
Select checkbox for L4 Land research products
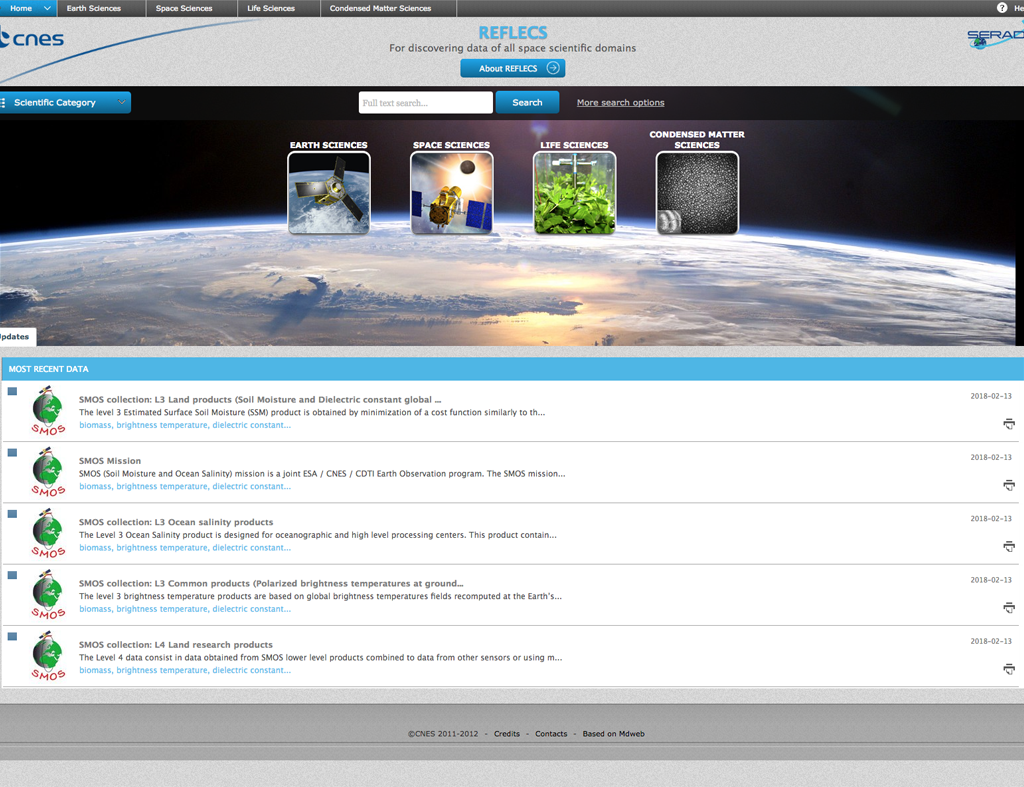point(12,636)
